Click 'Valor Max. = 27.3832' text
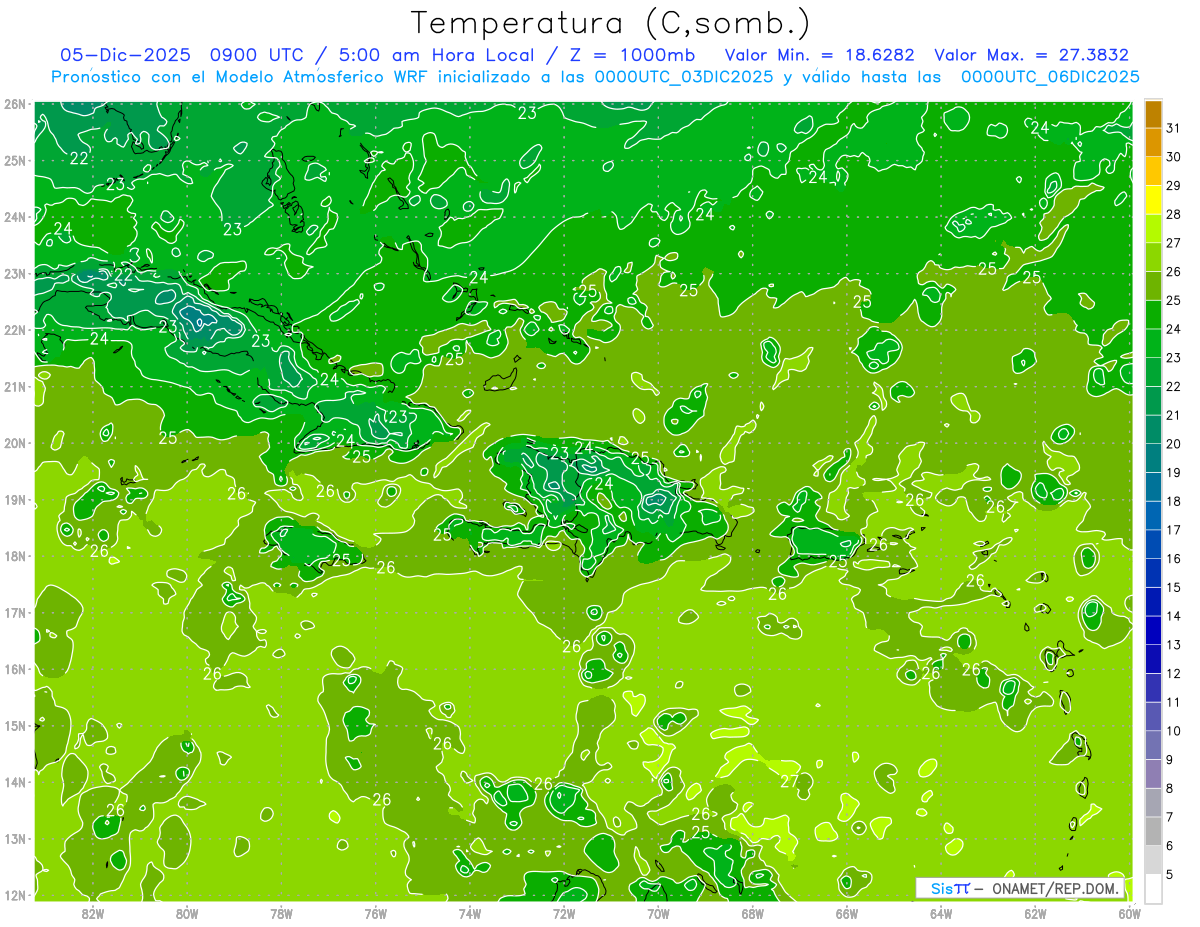The image size is (1200, 927). (1032, 55)
